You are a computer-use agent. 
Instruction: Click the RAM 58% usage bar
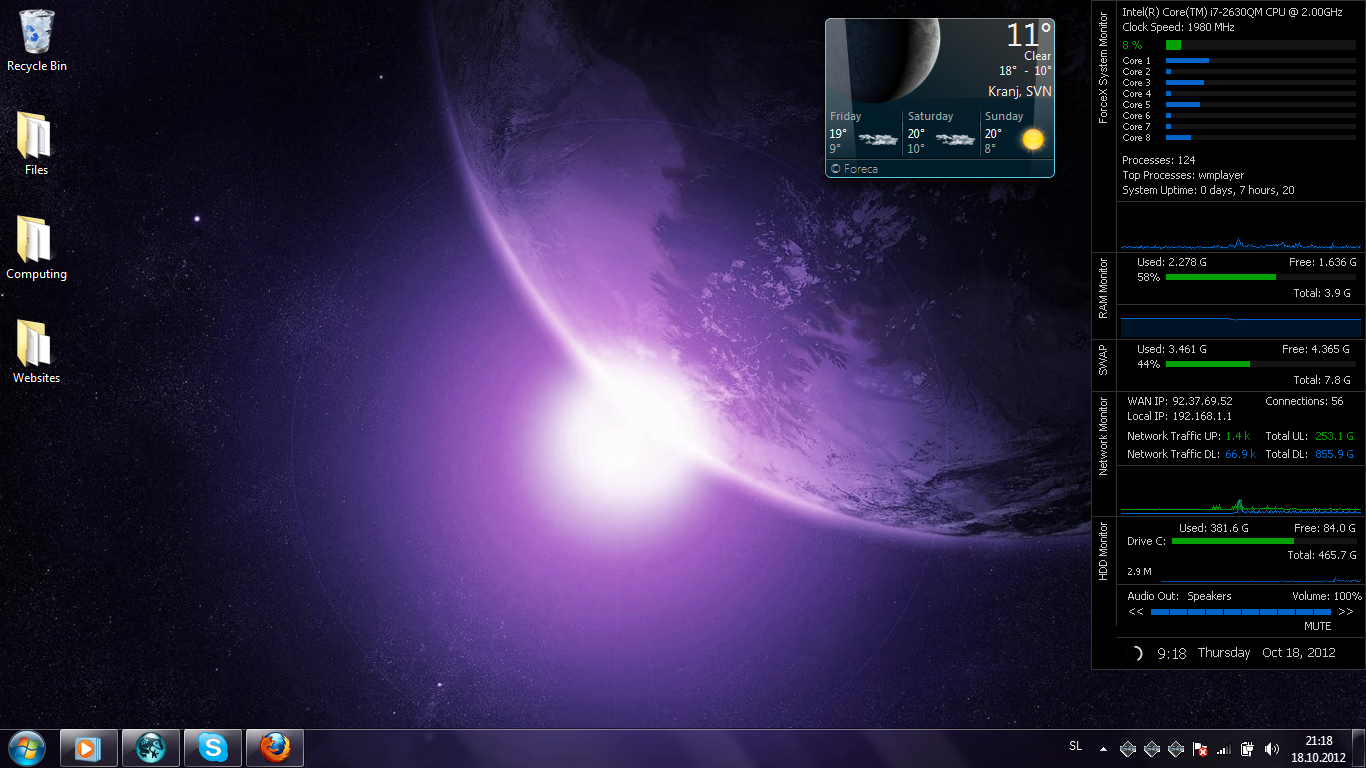coord(1261,277)
